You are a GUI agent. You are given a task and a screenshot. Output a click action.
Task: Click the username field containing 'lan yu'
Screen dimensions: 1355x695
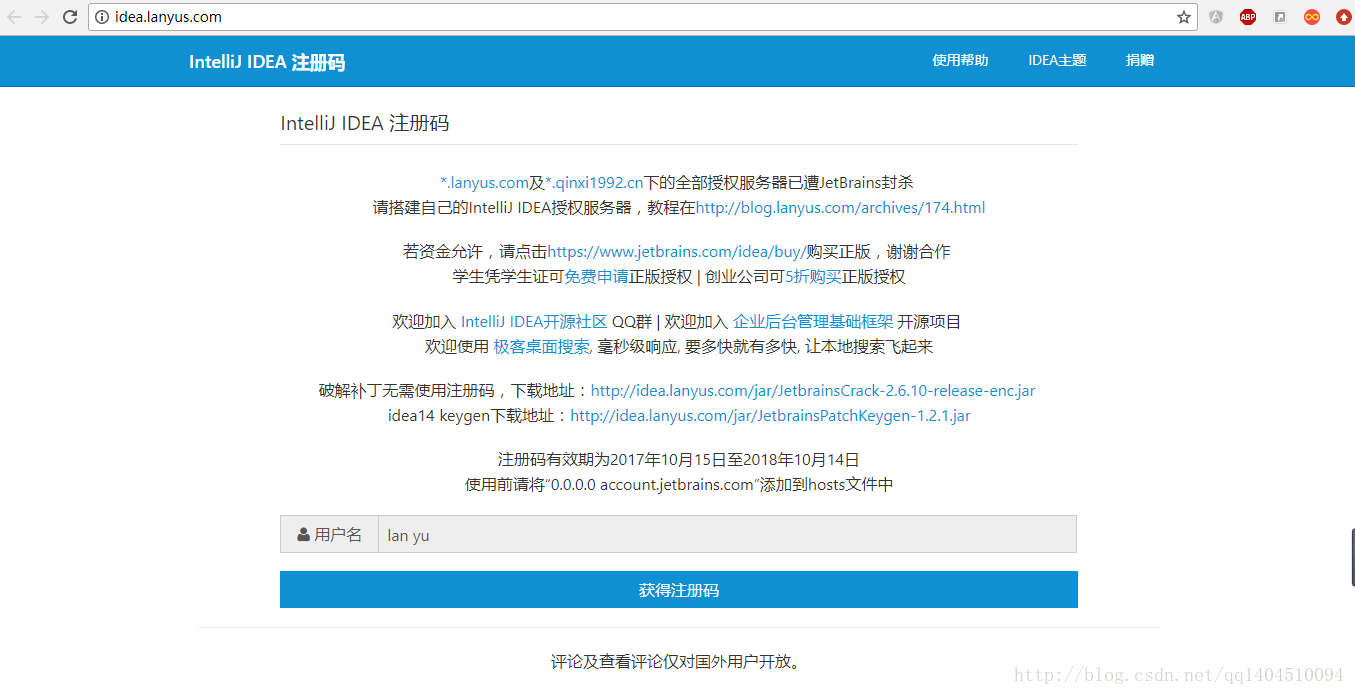pos(727,534)
